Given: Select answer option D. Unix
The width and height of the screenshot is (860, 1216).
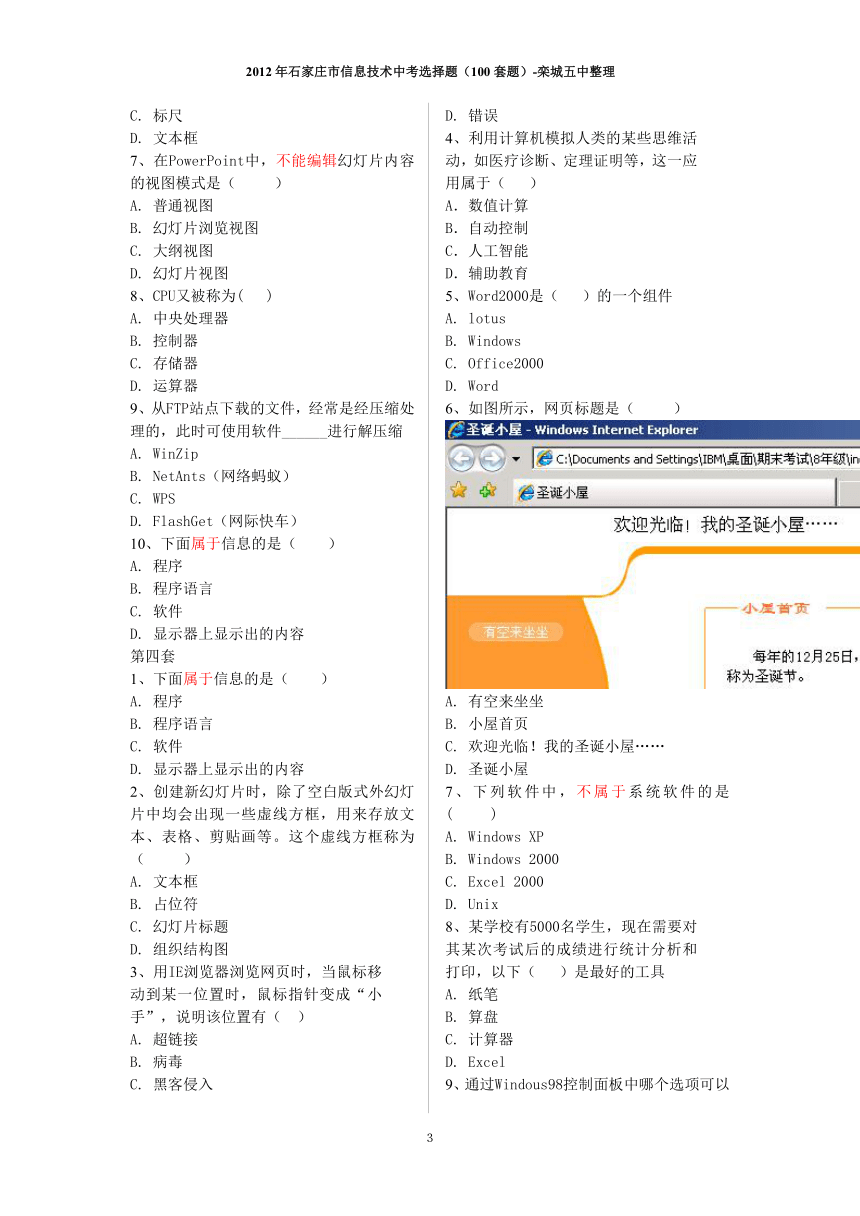Looking at the screenshot, I should (472, 904).
